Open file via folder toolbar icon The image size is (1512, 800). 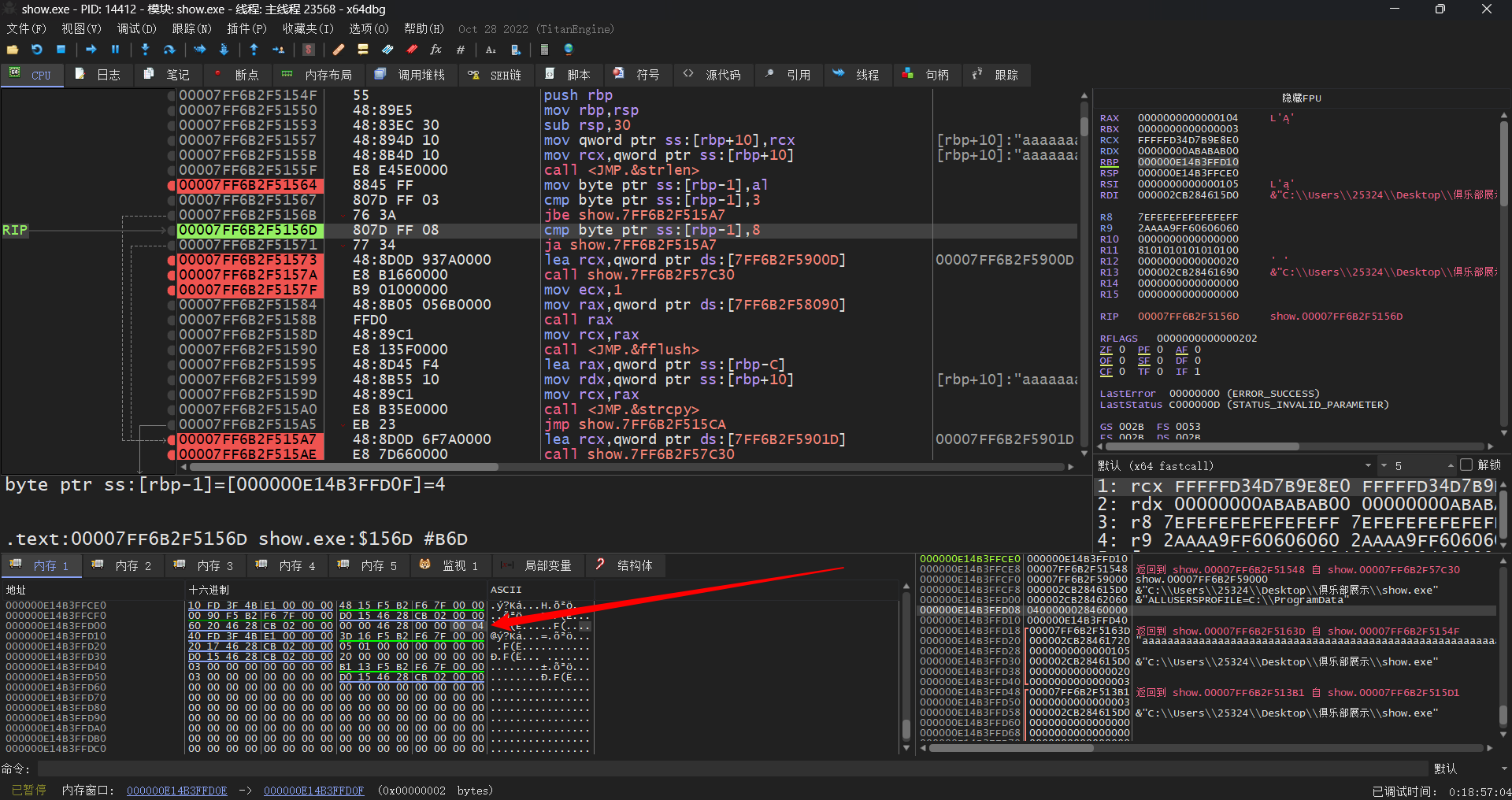click(x=13, y=50)
